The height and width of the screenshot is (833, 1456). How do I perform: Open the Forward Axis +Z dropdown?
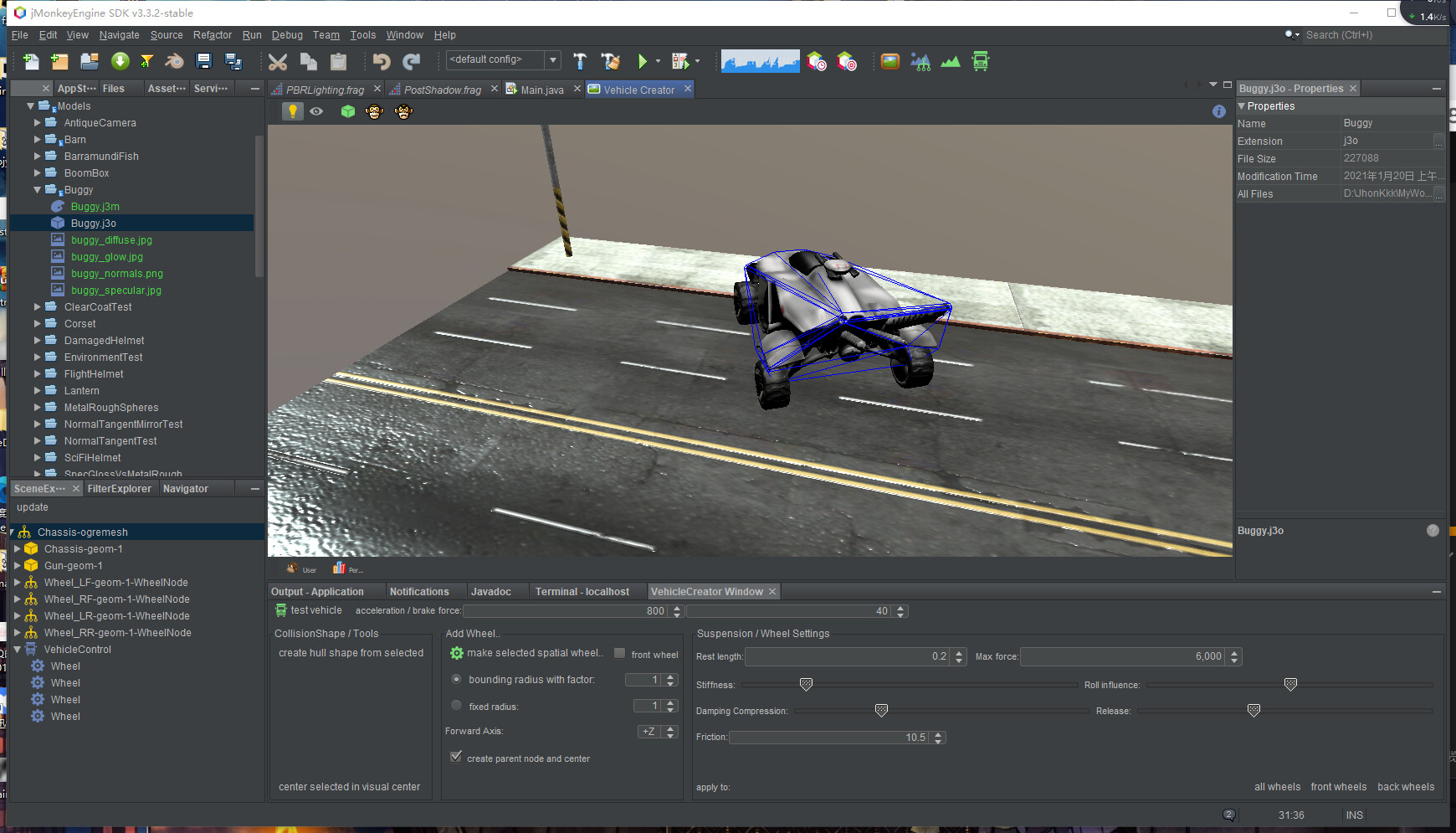tap(657, 732)
